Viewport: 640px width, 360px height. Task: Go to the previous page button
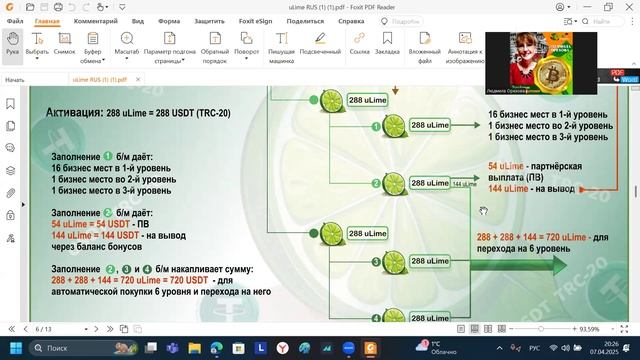tap(26, 329)
